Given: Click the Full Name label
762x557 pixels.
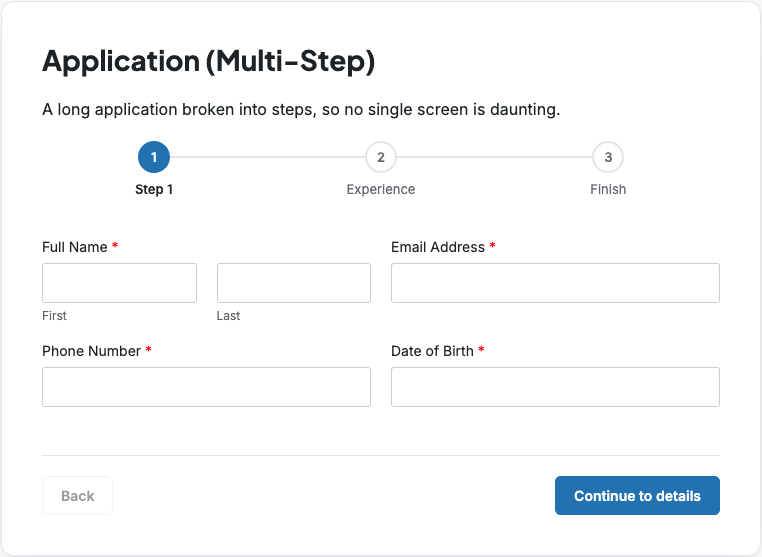Looking at the screenshot, I should [x=75, y=247].
